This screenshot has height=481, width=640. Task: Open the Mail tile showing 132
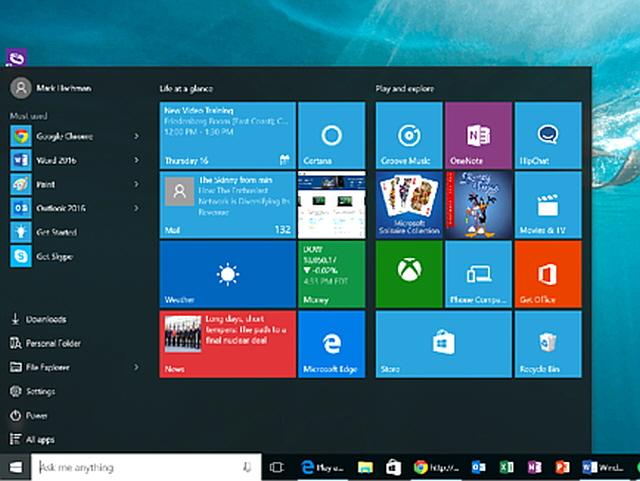coord(227,205)
